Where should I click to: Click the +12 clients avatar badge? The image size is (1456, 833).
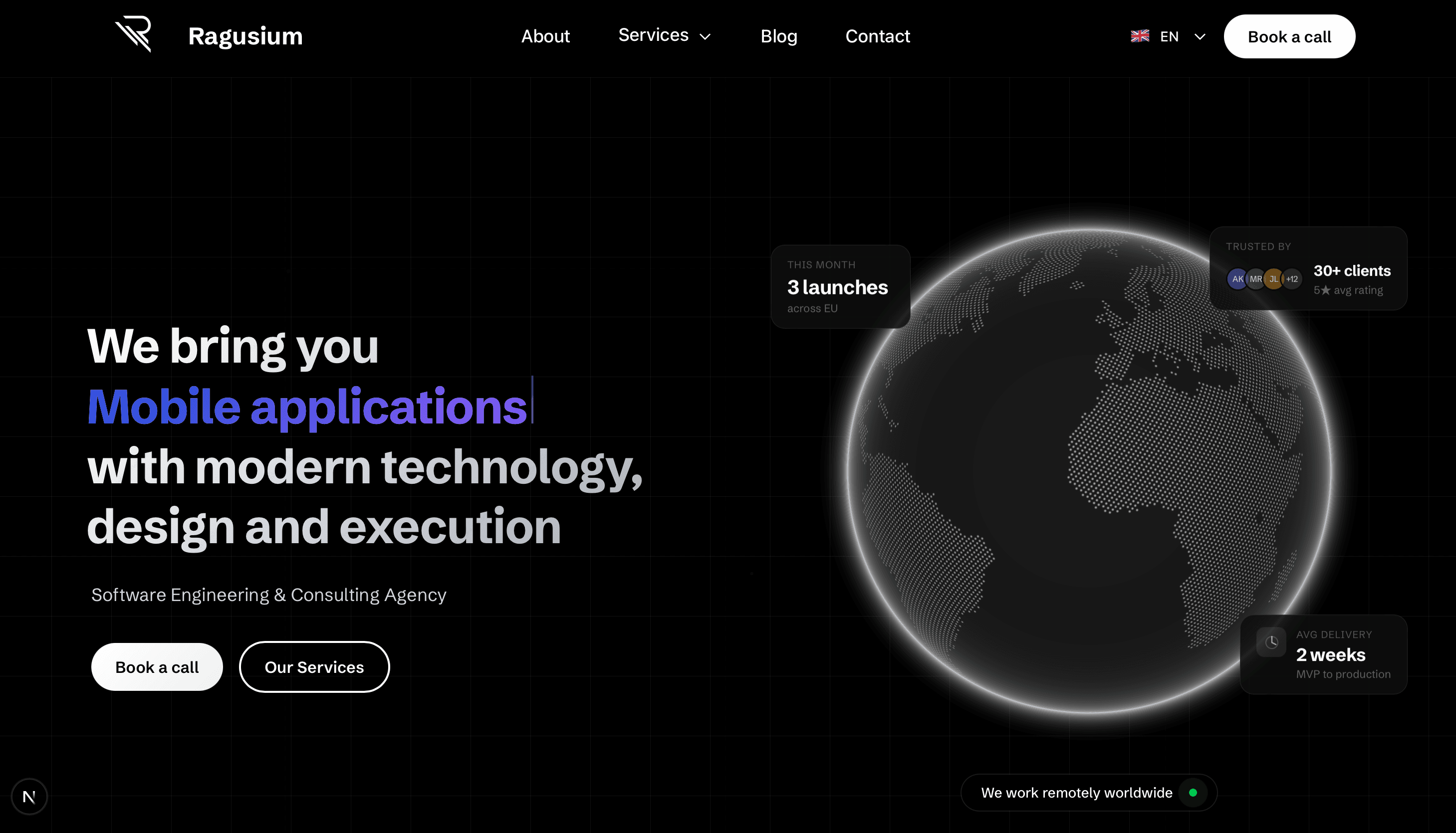(x=1292, y=279)
